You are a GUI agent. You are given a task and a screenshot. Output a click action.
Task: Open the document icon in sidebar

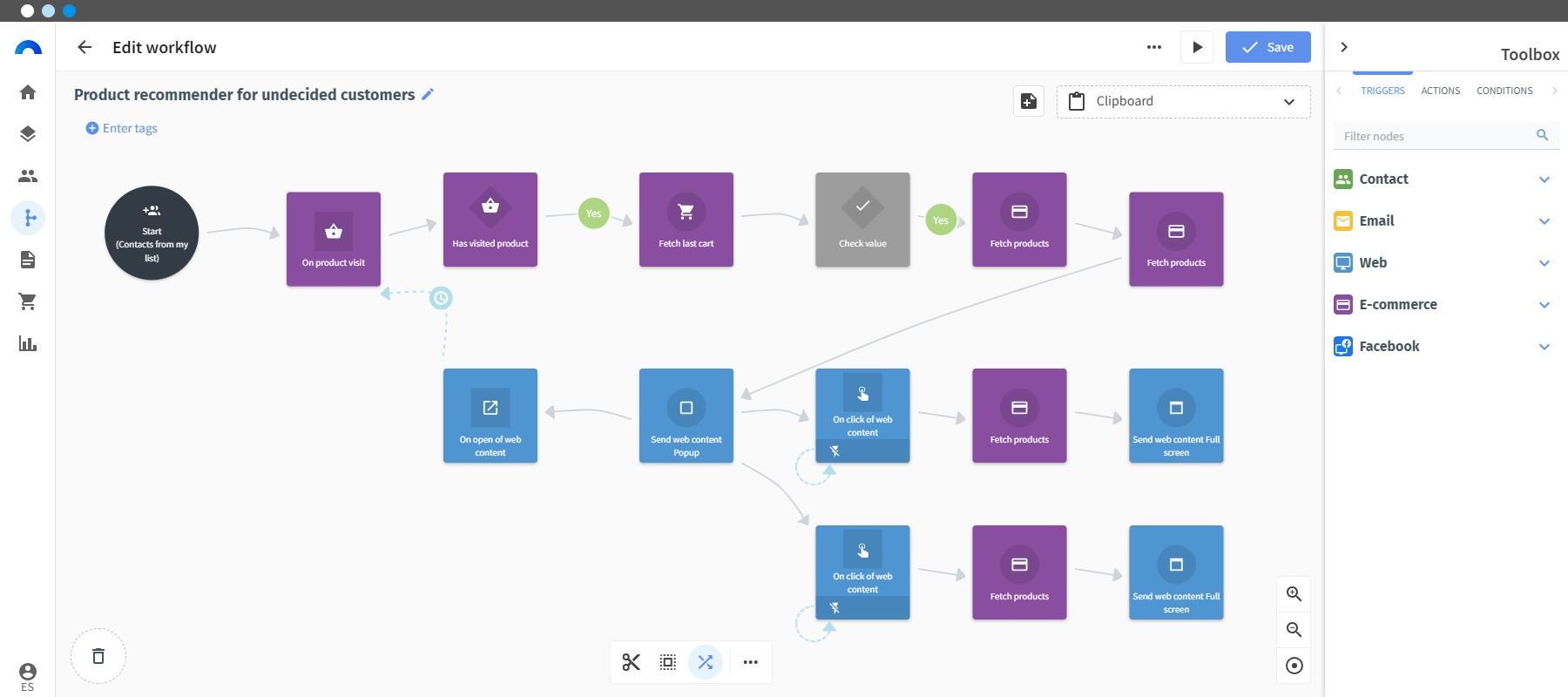[28, 260]
